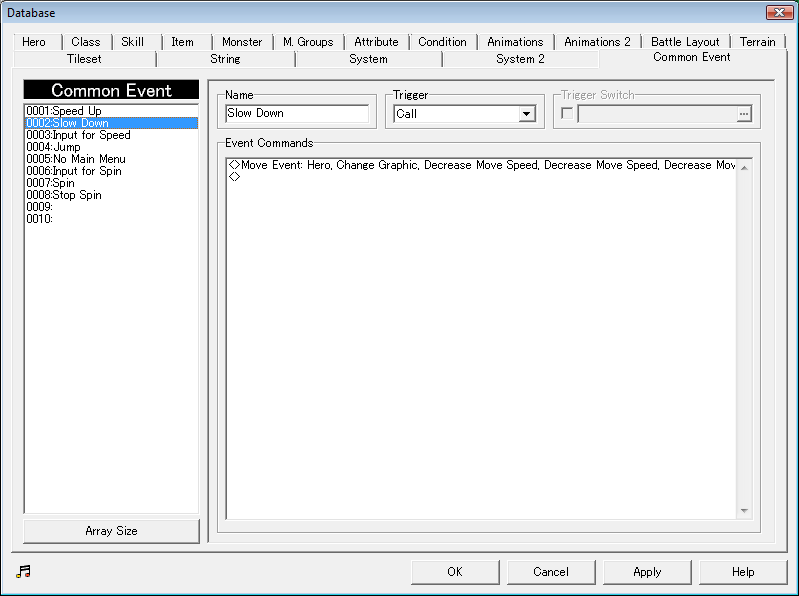This screenshot has height=596, width=799.
Task: Select common event 0008:Stop Spin
Action: click(x=63, y=195)
